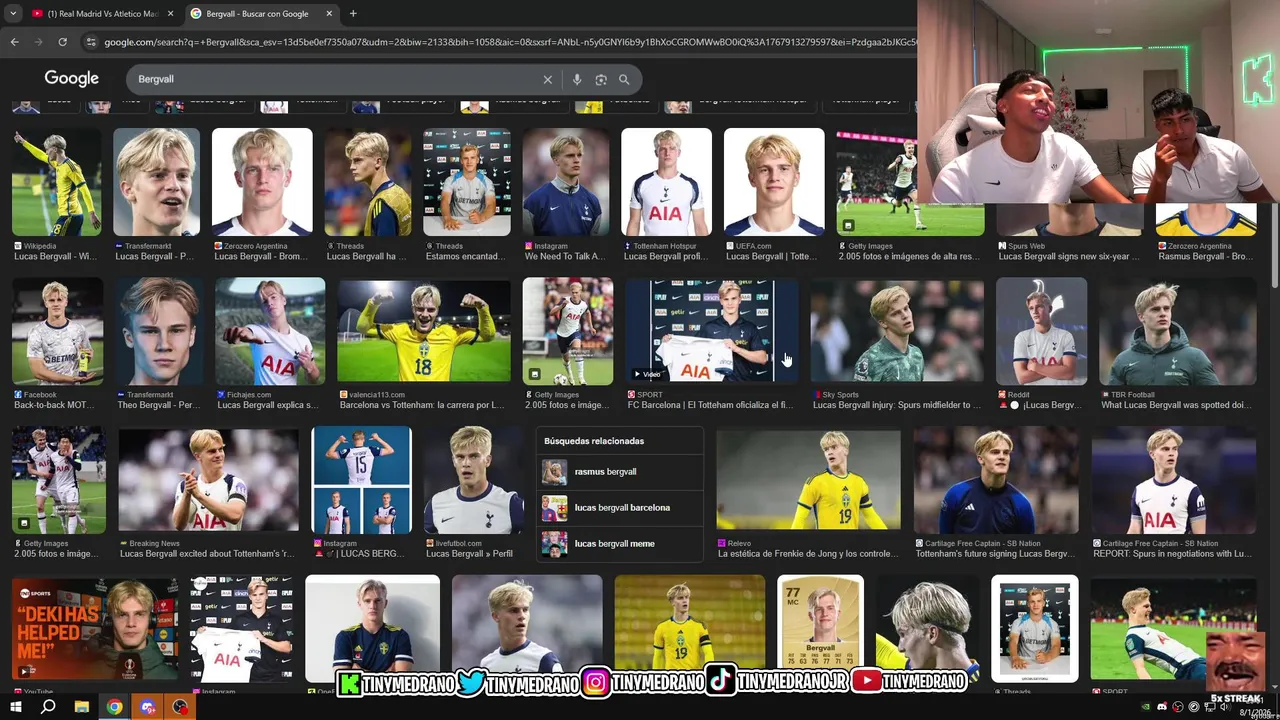Open 'DEKI HAS HELPED ME!' video thumbnail

[95, 629]
